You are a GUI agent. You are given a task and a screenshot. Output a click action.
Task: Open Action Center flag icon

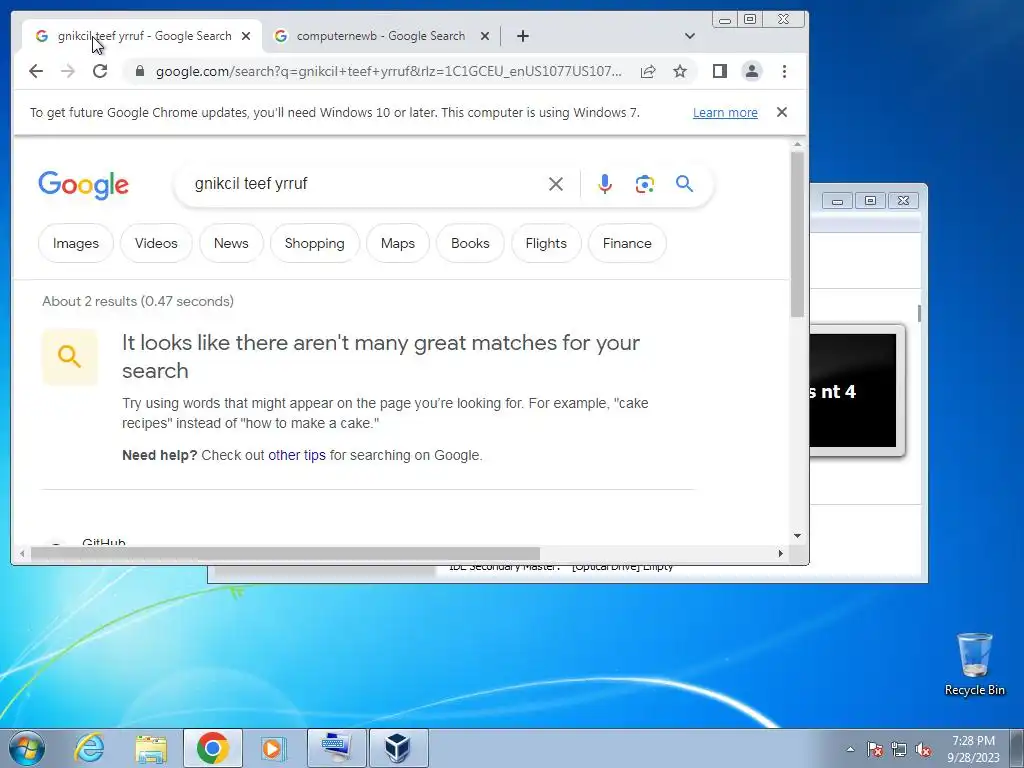pyautogui.click(x=874, y=749)
